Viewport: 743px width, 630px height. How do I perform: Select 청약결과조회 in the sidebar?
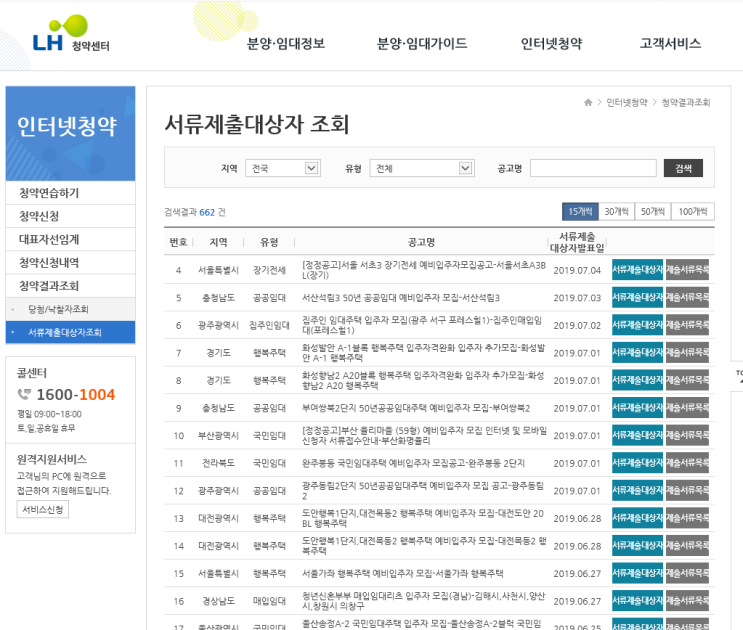click(x=70, y=286)
